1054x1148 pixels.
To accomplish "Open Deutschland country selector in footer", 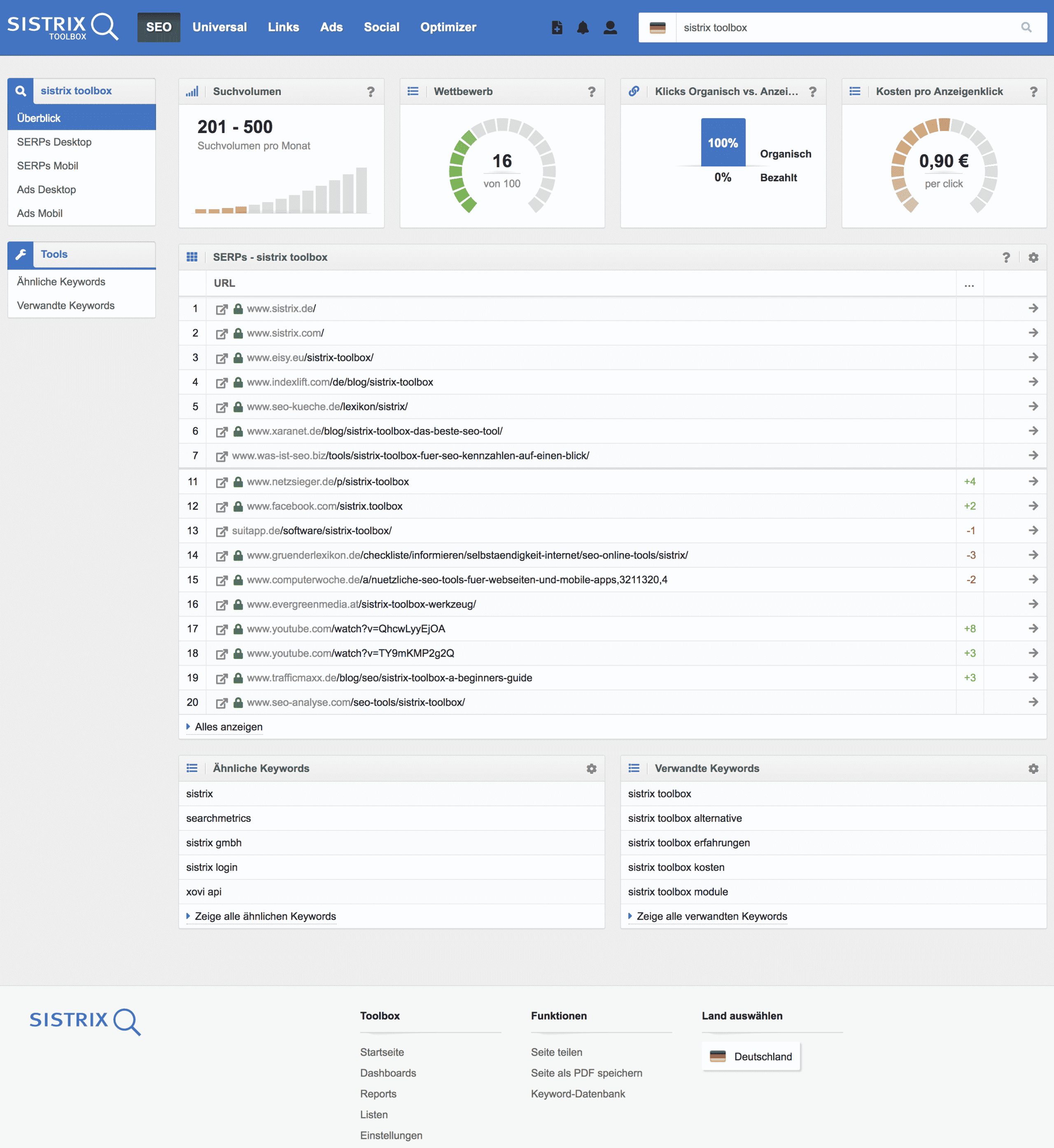I will (751, 1057).
